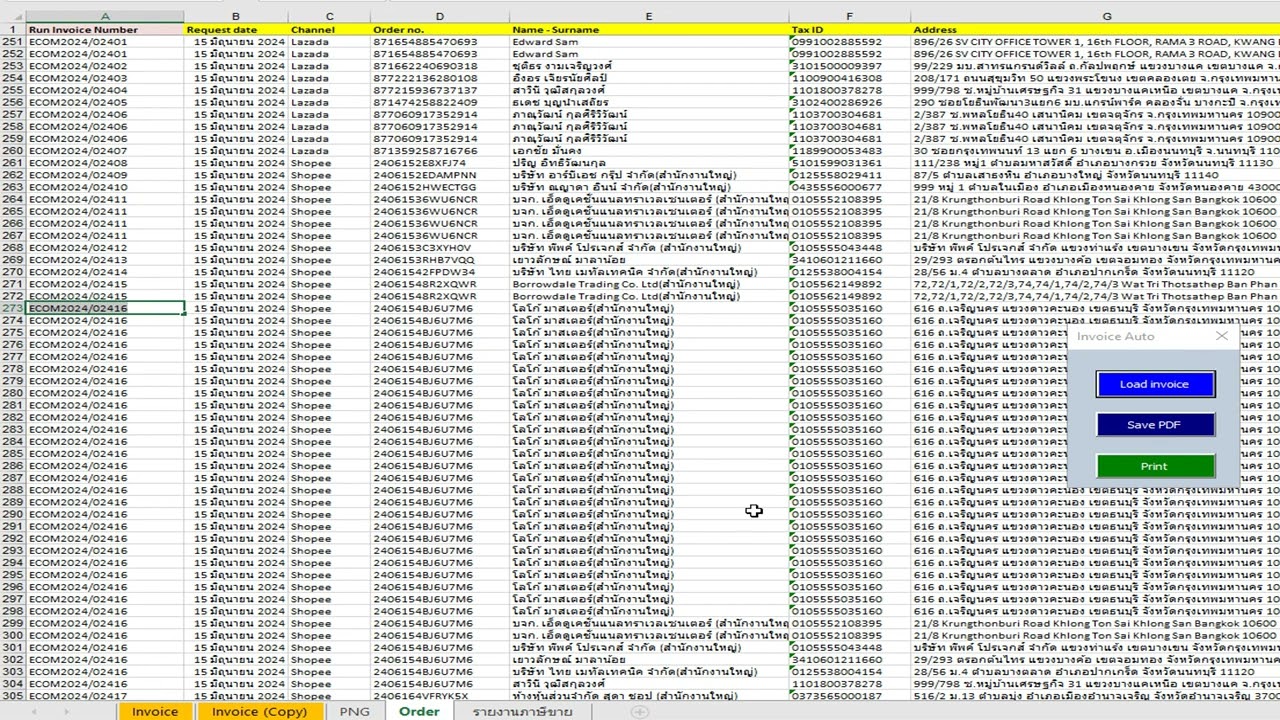This screenshot has height=720, width=1280.
Task: Click cell ECOM2024/02408
Action: click(105, 163)
